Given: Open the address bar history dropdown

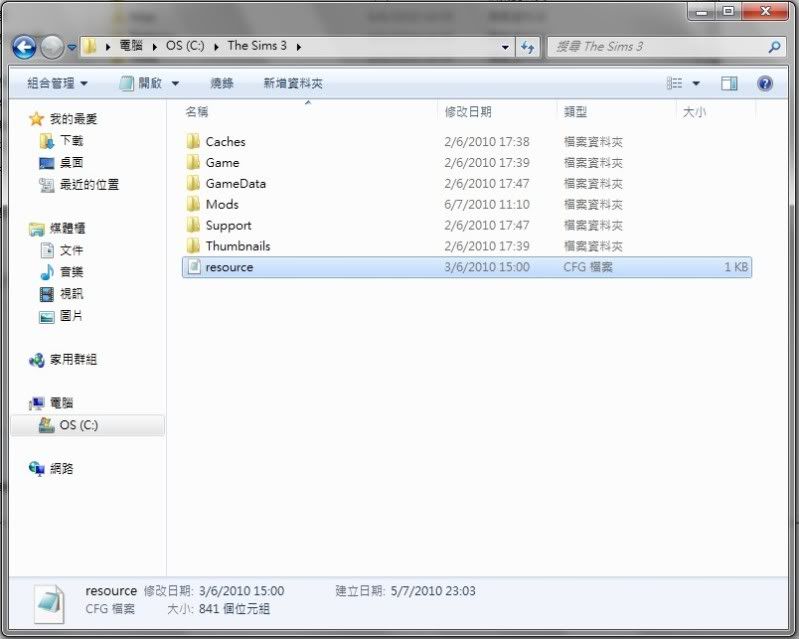Looking at the screenshot, I should click(505, 46).
